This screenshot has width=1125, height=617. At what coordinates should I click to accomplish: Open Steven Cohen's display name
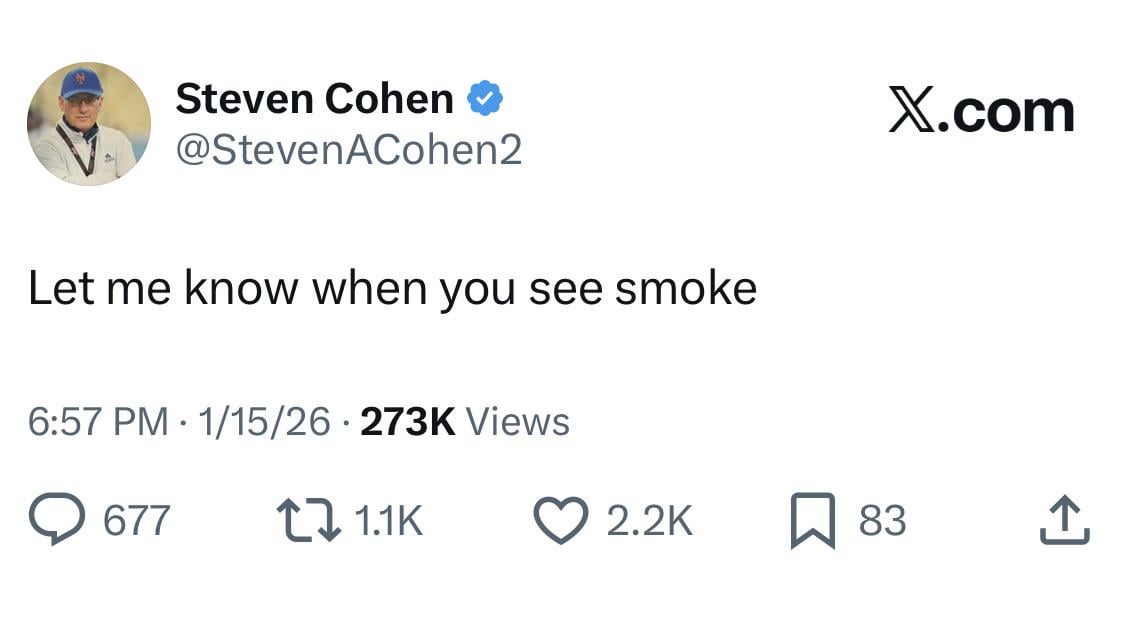[315, 97]
